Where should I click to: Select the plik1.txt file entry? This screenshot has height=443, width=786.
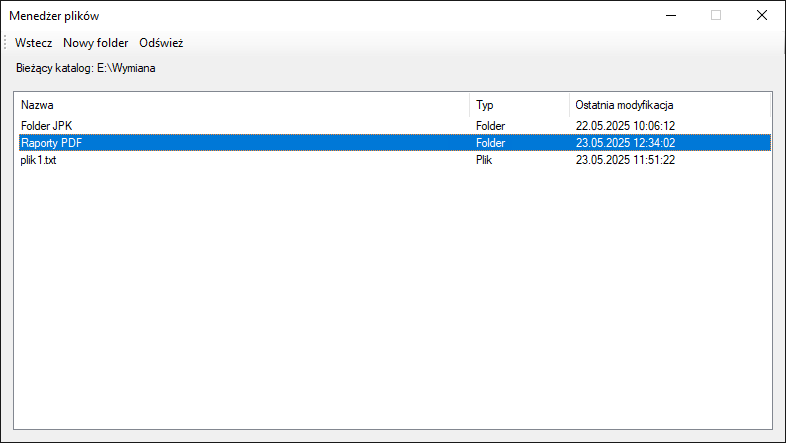pyautogui.click(x=395, y=160)
